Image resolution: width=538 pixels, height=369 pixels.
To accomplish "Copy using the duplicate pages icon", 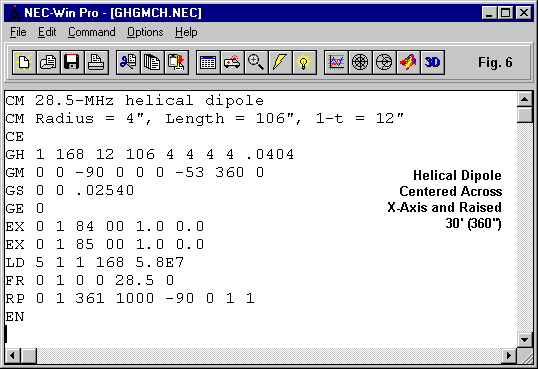I will point(152,62).
